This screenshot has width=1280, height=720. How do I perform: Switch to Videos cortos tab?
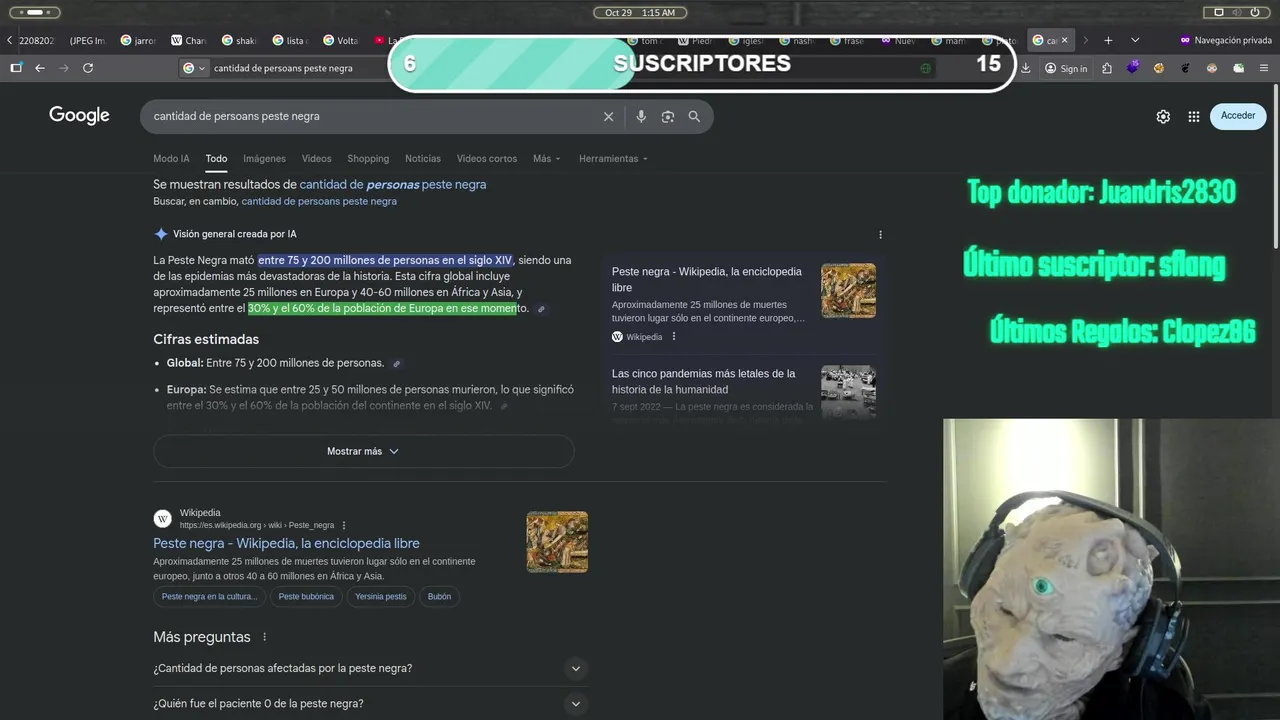(x=487, y=159)
